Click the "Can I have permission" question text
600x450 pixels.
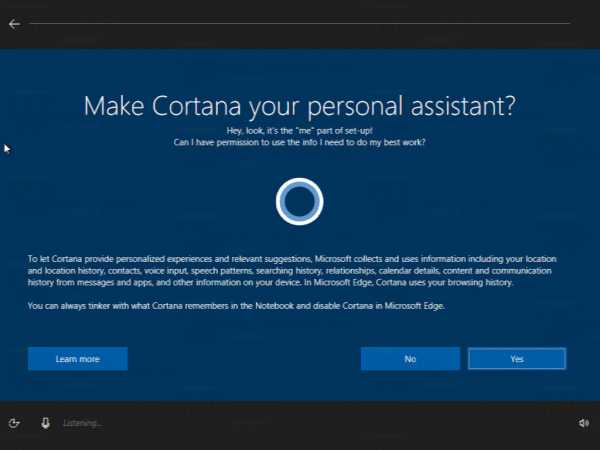coord(299,143)
